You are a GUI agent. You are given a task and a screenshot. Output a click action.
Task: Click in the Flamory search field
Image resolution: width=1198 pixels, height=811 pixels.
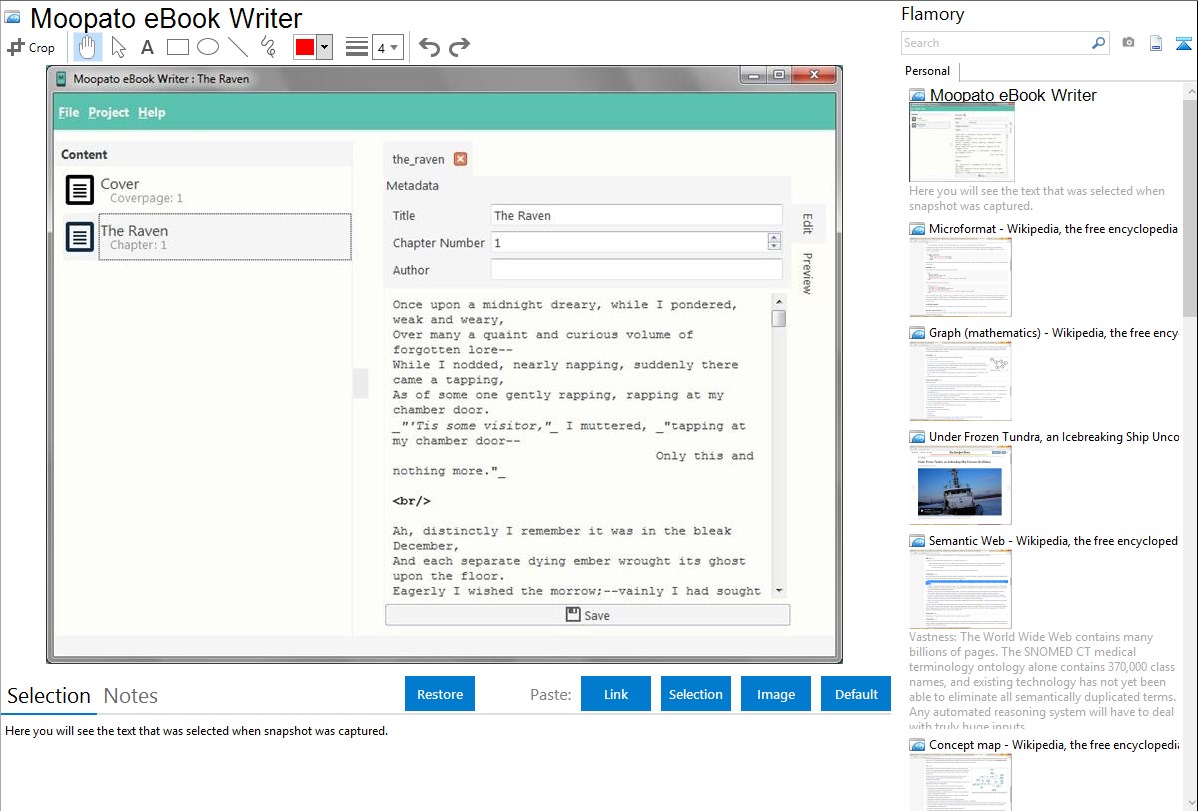(x=995, y=43)
